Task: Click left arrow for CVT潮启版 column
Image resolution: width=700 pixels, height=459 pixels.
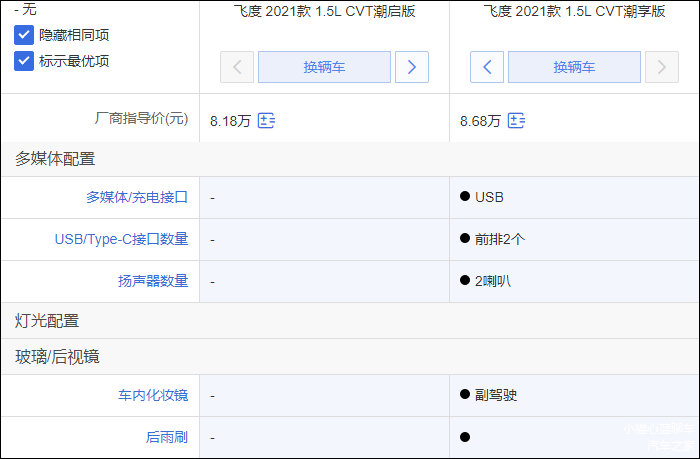Action: [237, 67]
